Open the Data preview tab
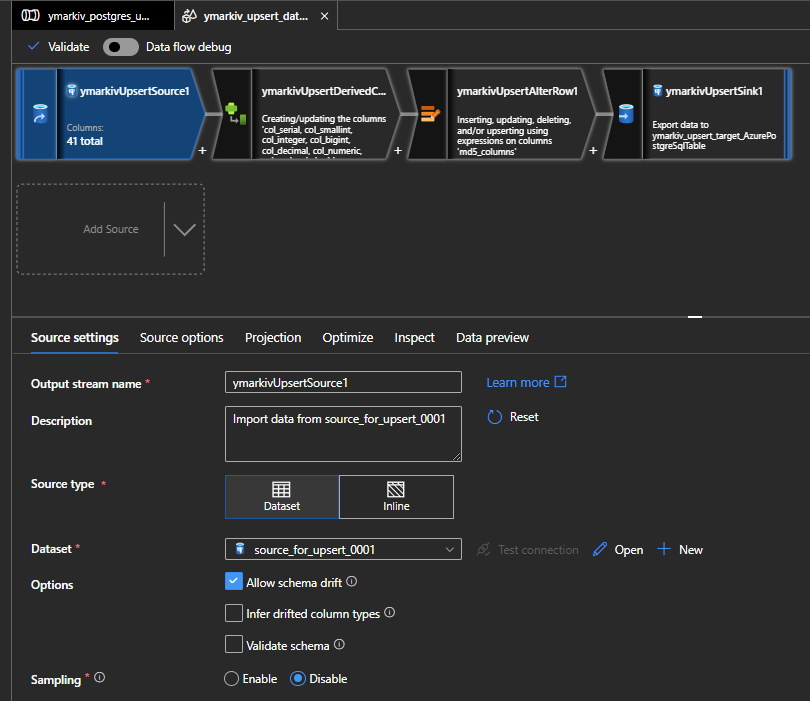810x701 pixels. [x=492, y=338]
